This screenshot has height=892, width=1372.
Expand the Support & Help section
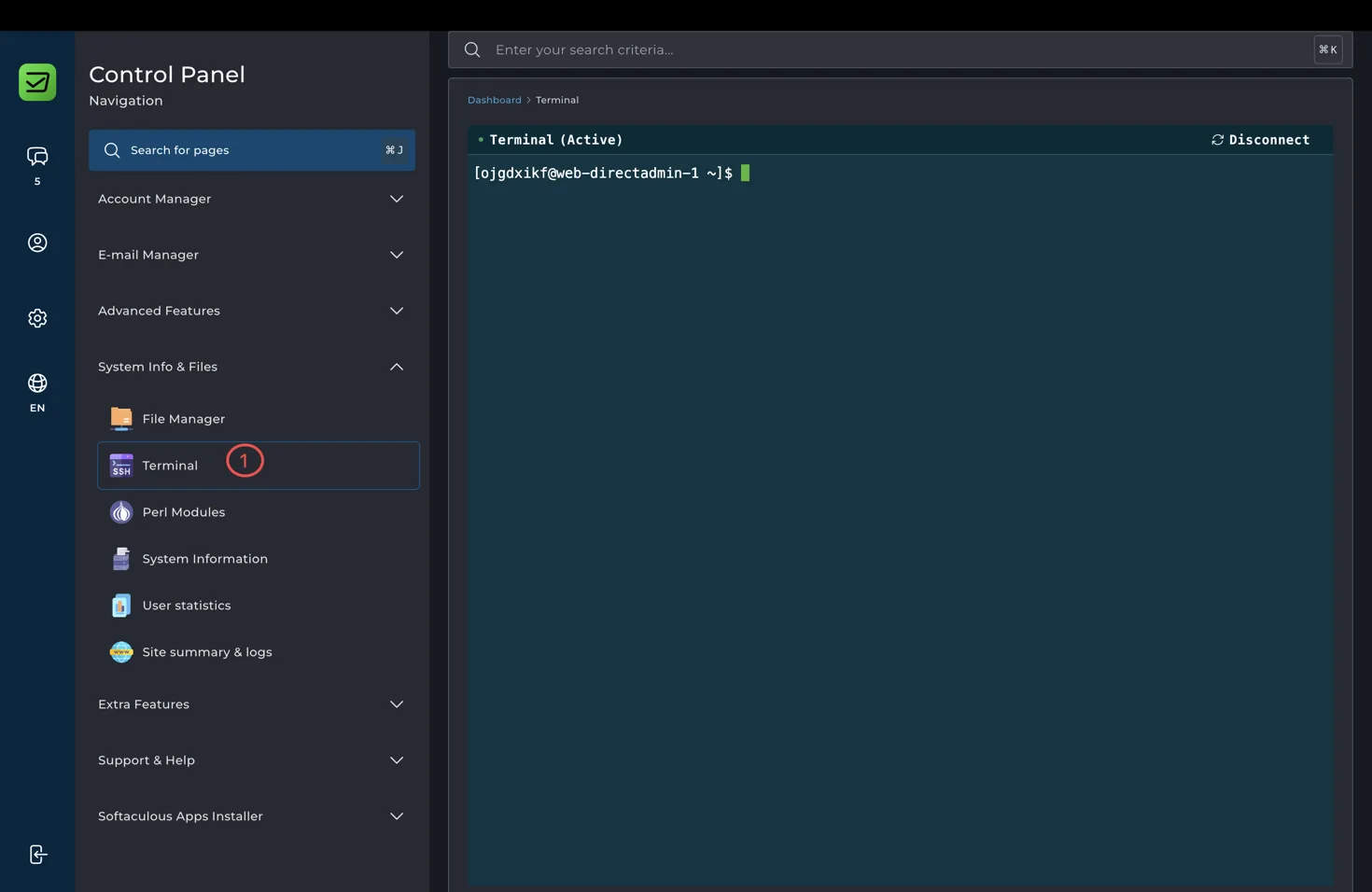pyautogui.click(x=252, y=760)
